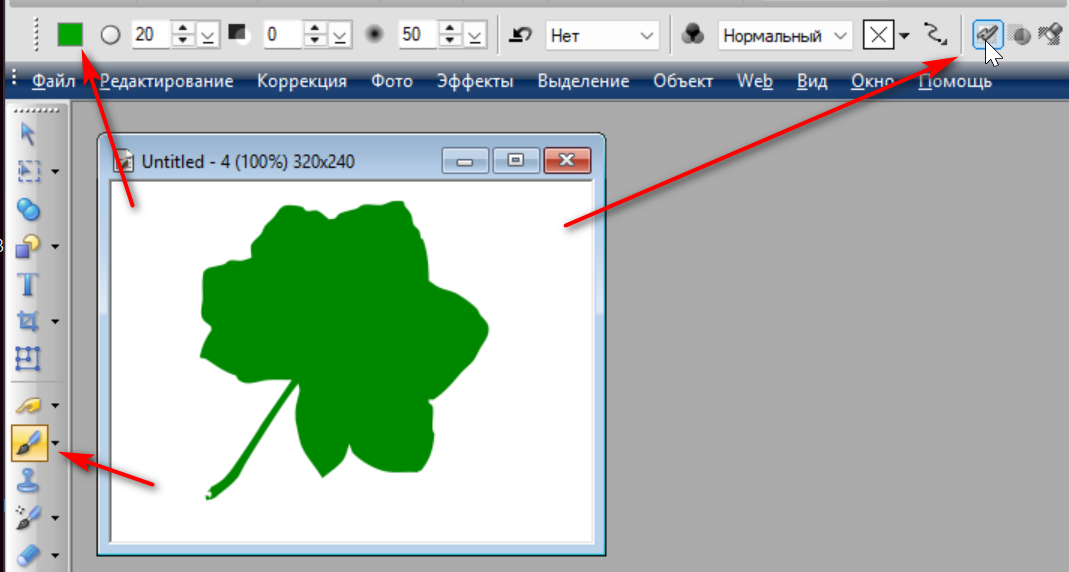This screenshot has height=572, width=1069.
Task: Open the Path Drawing tool flyout arrow
Action: (x=55, y=247)
